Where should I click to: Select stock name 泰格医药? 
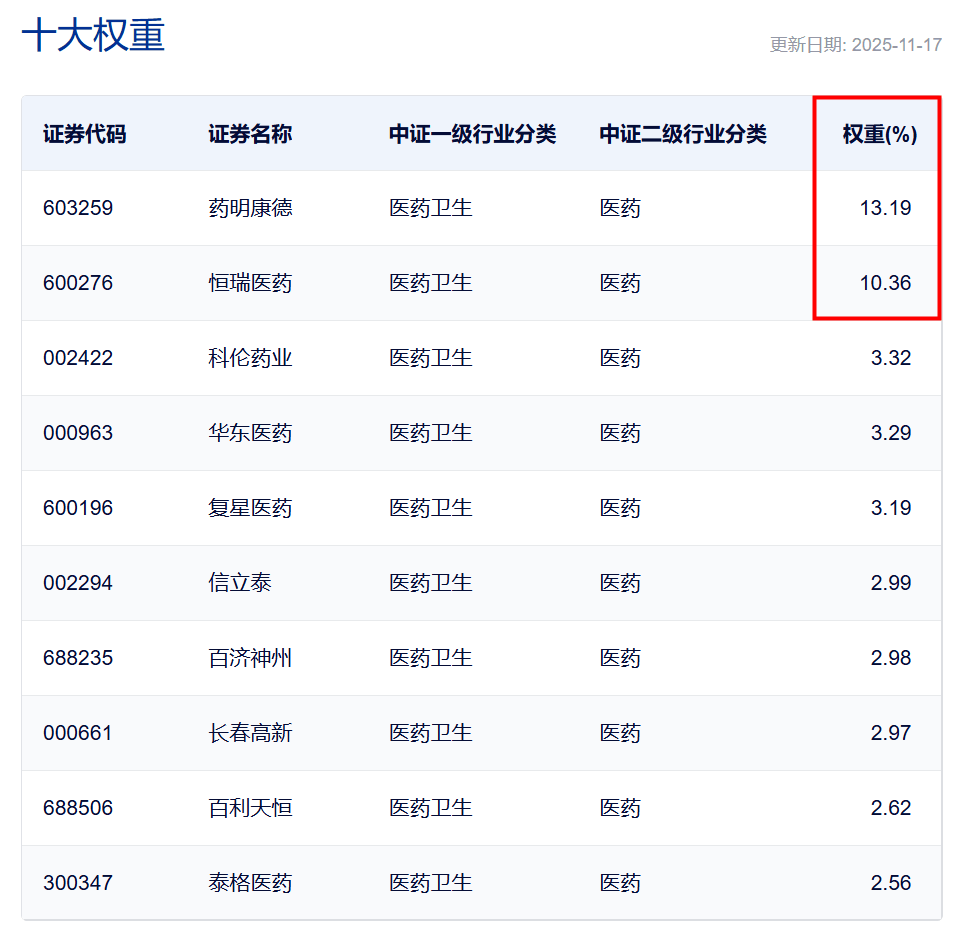click(x=250, y=883)
